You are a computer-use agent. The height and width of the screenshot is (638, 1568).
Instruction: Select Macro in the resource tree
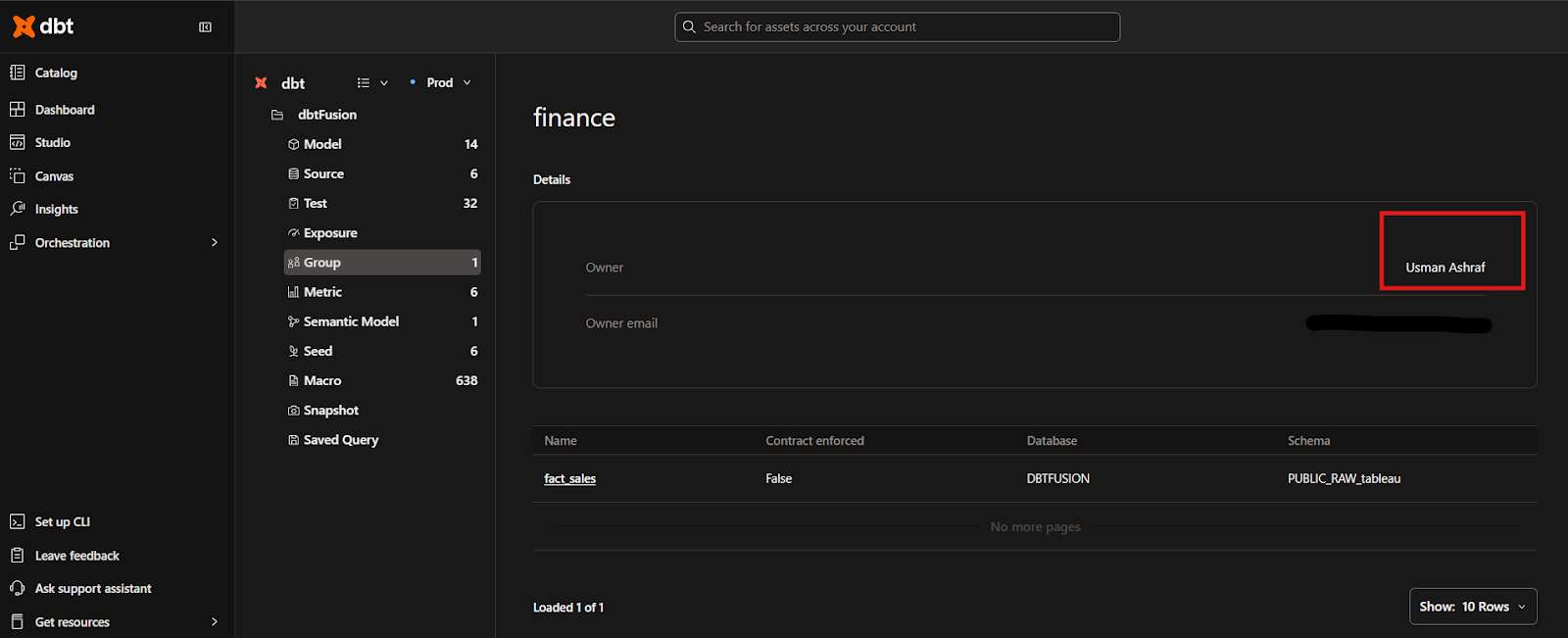[322, 381]
